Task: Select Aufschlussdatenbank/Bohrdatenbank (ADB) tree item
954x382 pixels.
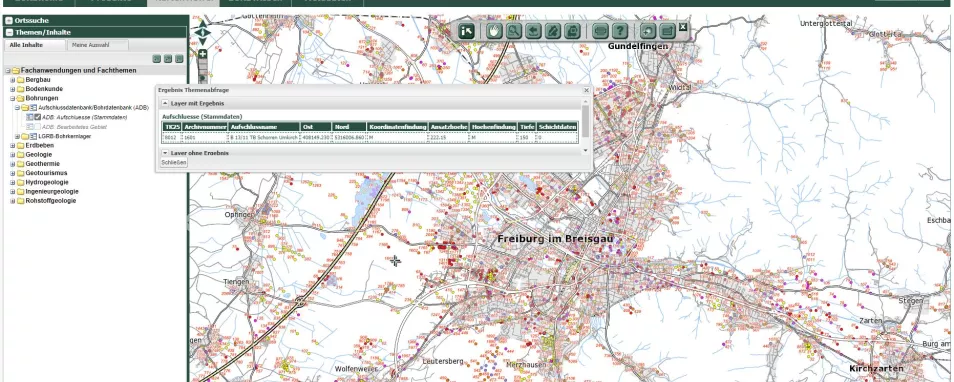Action: [x=93, y=108]
